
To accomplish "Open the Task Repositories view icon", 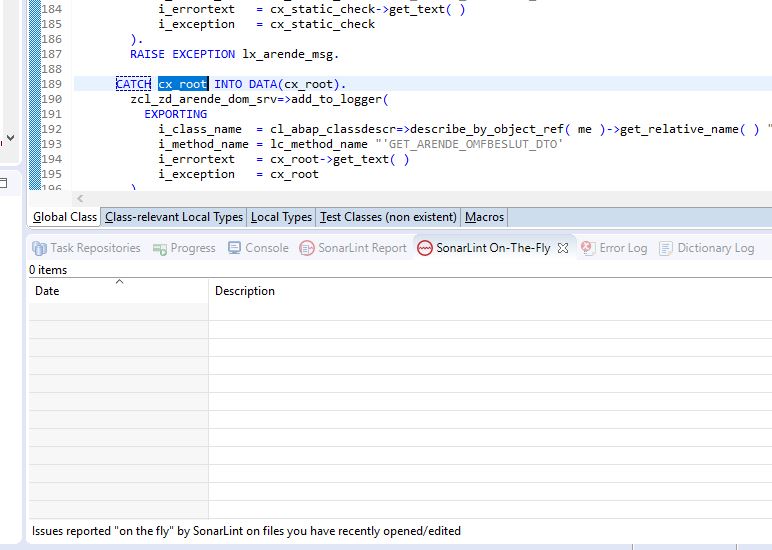I will coord(39,248).
